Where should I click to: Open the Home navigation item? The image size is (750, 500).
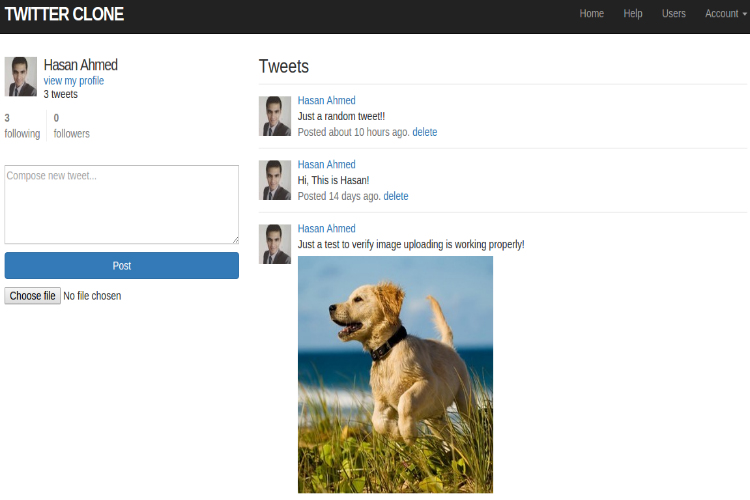point(592,14)
